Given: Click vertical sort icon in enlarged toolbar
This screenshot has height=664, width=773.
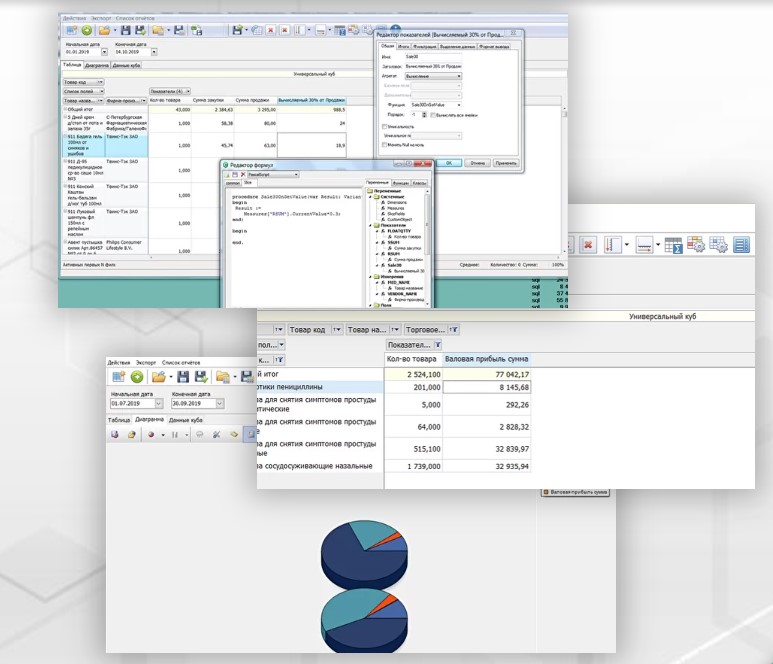Looking at the screenshot, I should click(x=612, y=245).
